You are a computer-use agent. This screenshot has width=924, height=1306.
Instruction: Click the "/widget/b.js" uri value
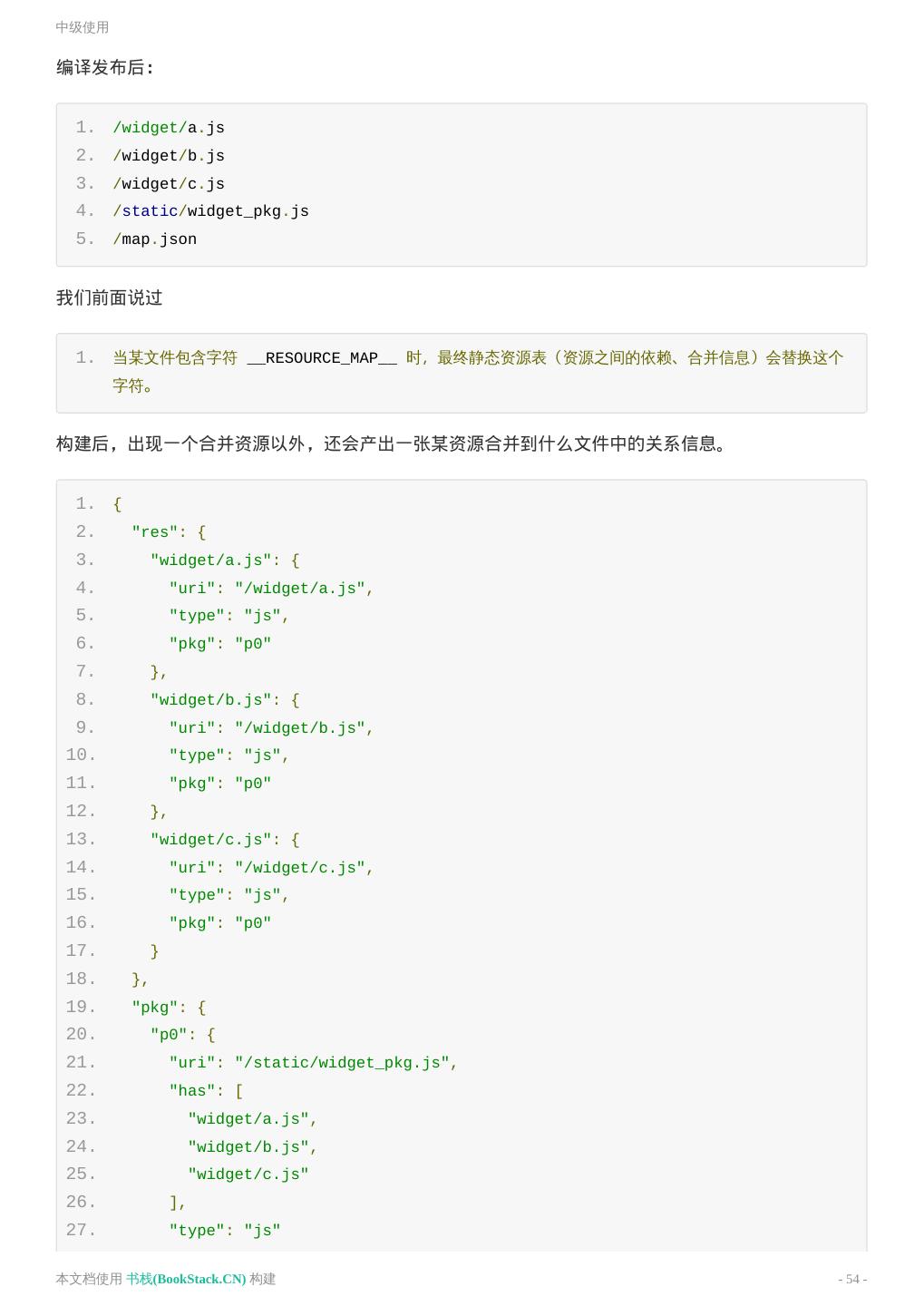[300, 728]
